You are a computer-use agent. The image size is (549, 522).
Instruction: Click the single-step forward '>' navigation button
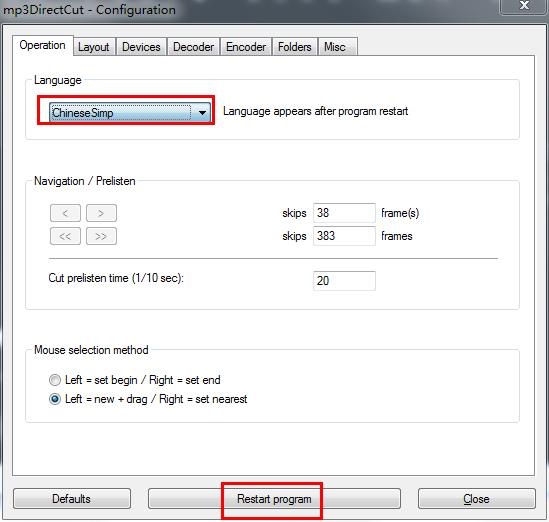click(x=101, y=213)
